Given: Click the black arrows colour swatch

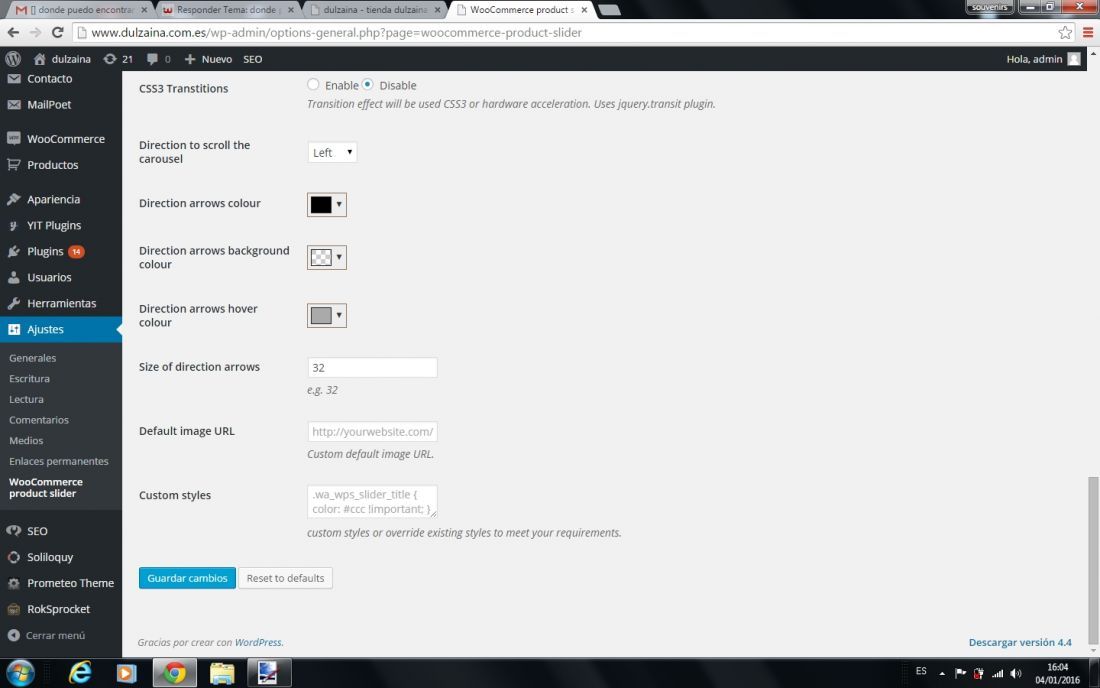Looking at the screenshot, I should click(321, 204).
